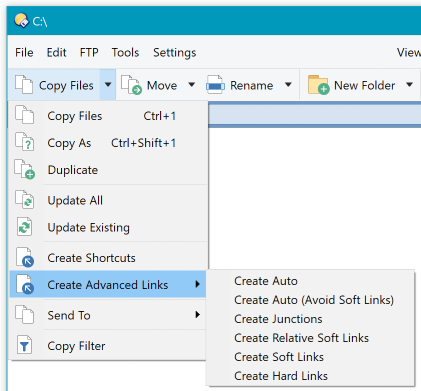Open the Rename dropdown arrow
This screenshot has width=421, height=391.
[288, 85]
